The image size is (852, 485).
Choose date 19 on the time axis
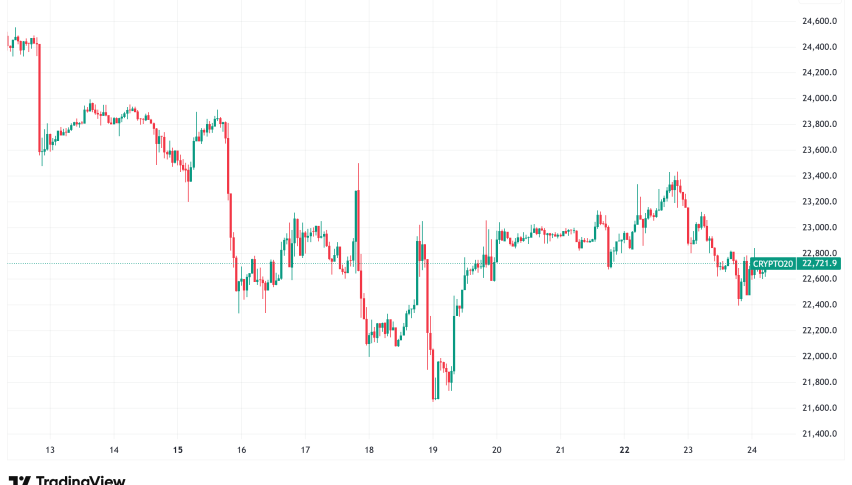pos(433,450)
